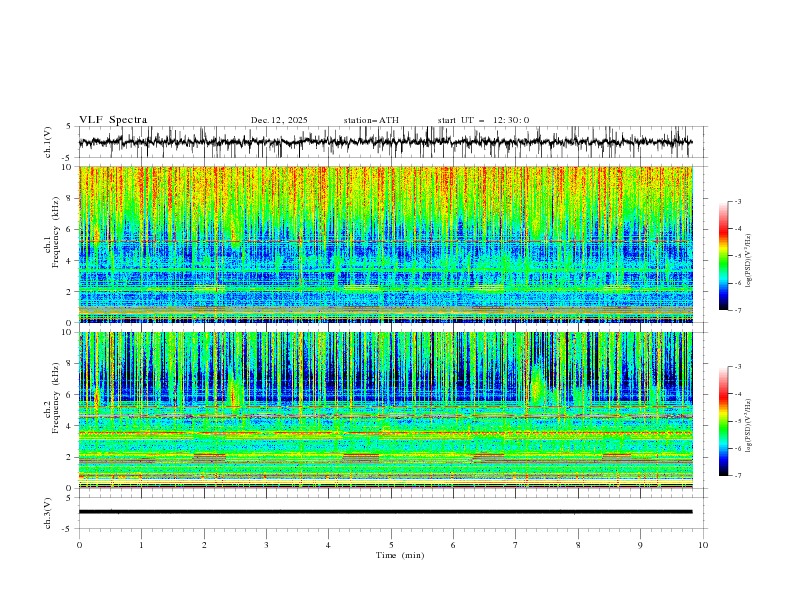Click inside the ch.2 spectrogram plot
This screenshot has height=612, width=792.
click(386, 410)
